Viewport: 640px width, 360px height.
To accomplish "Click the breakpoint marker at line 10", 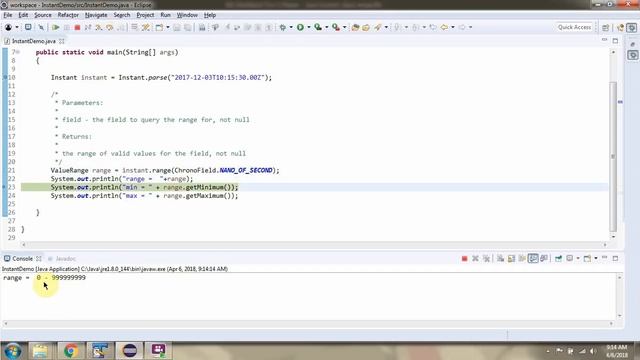I will tap(5, 77).
